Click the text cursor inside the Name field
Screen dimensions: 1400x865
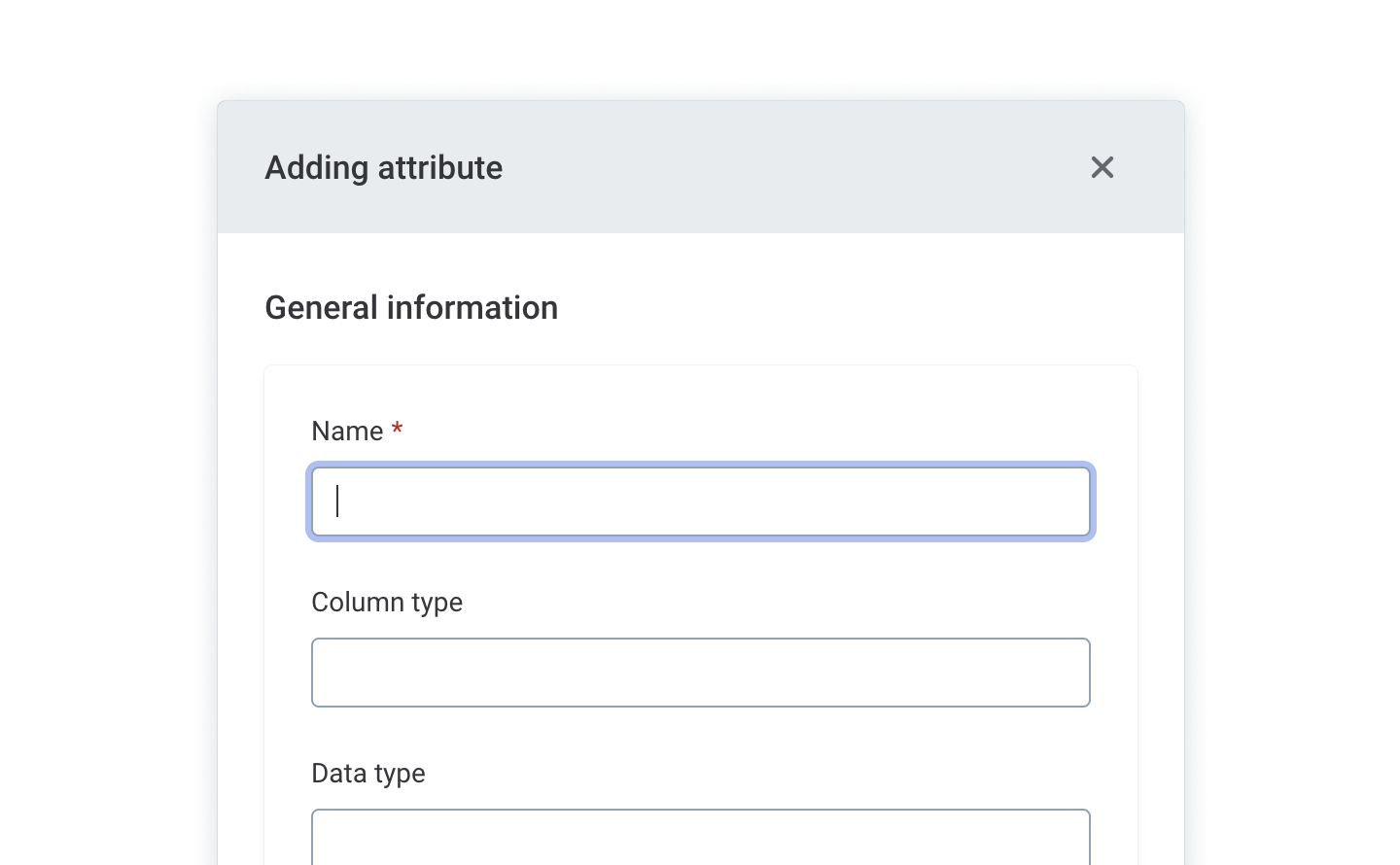337,502
